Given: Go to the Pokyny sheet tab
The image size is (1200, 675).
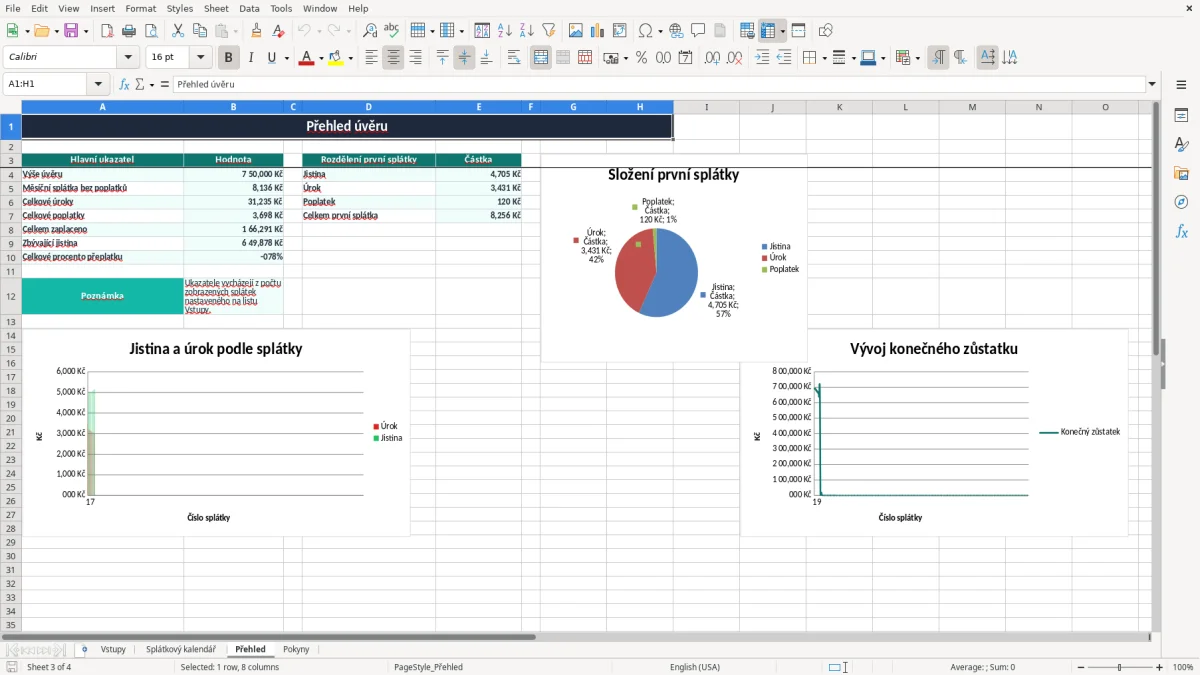Looking at the screenshot, I should 296,650.
